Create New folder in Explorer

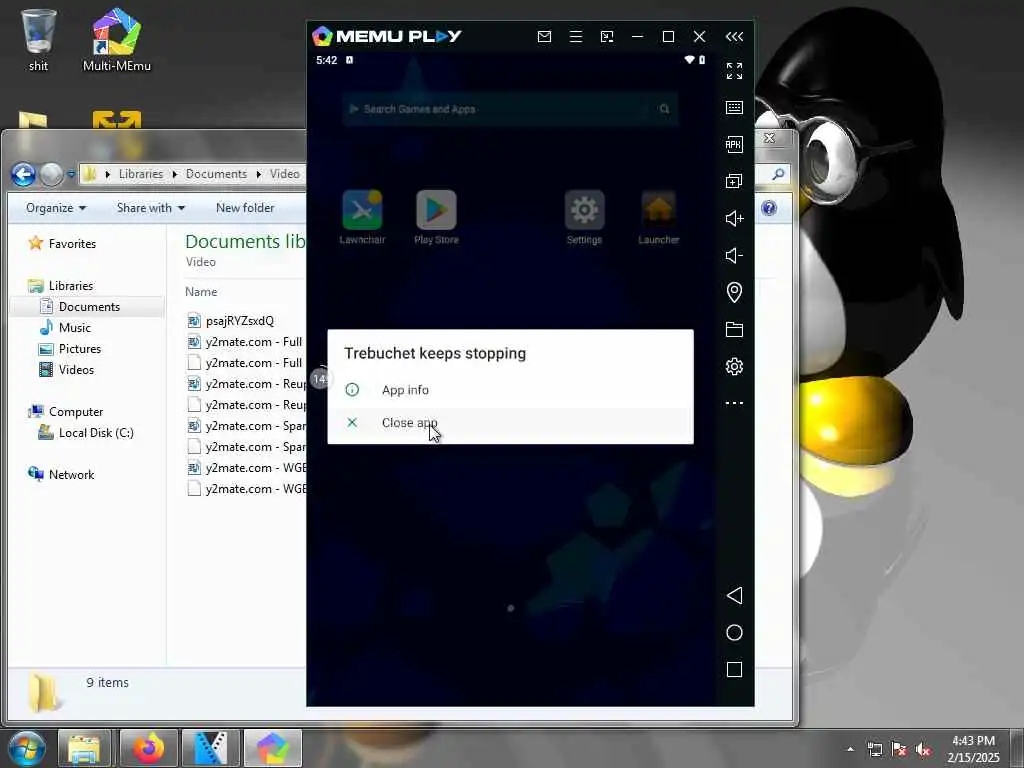[x=245, y=208]
